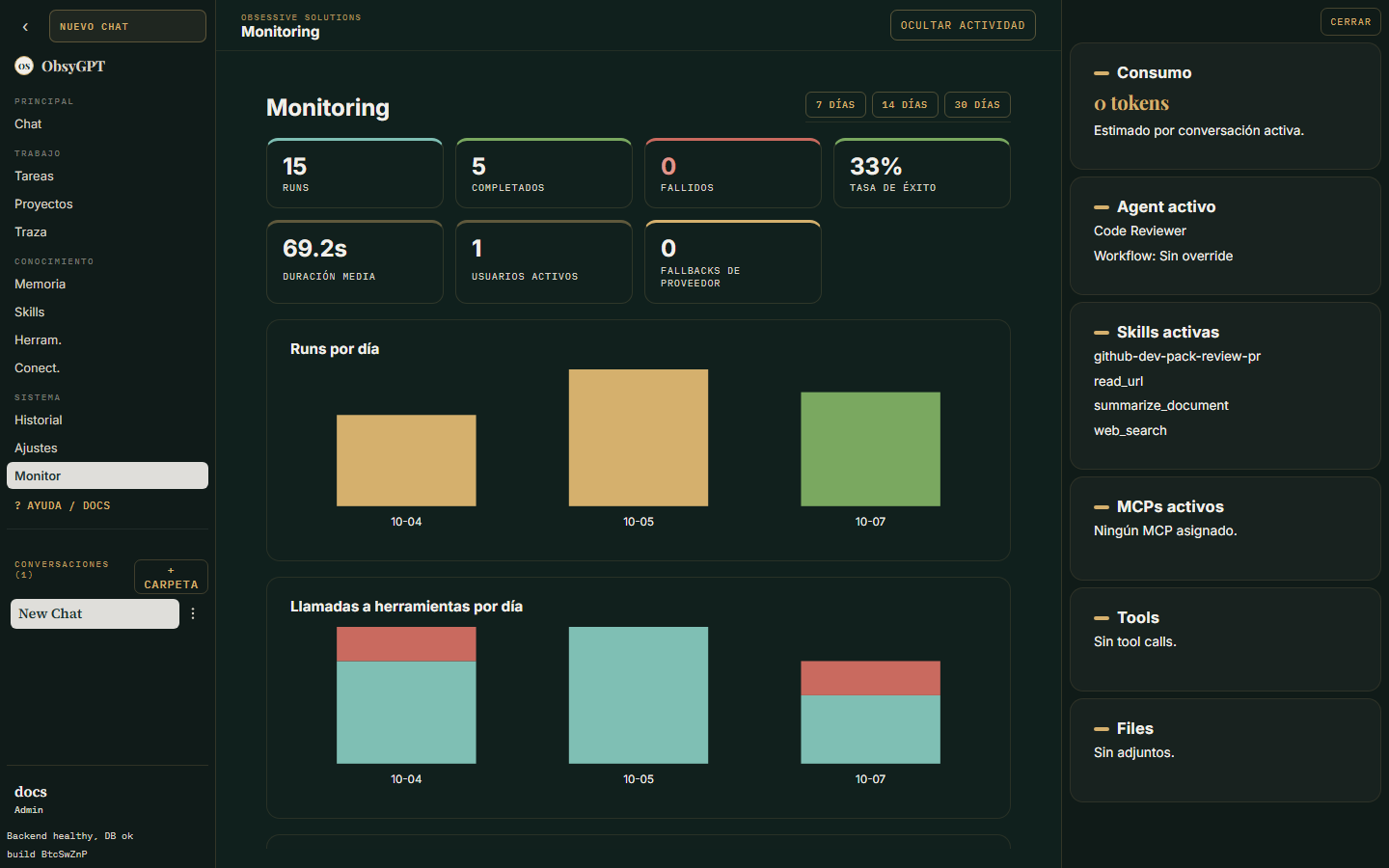The width and height of the screenshot is (1389, 868).
Task: Open Conect. in the sidebar
Action: click(x=107, y=368)
